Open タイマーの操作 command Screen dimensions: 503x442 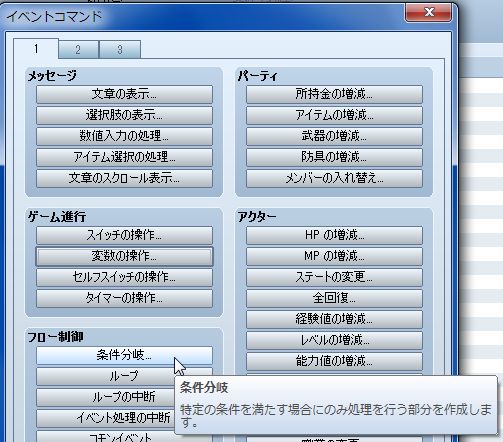tap(124, 298)
